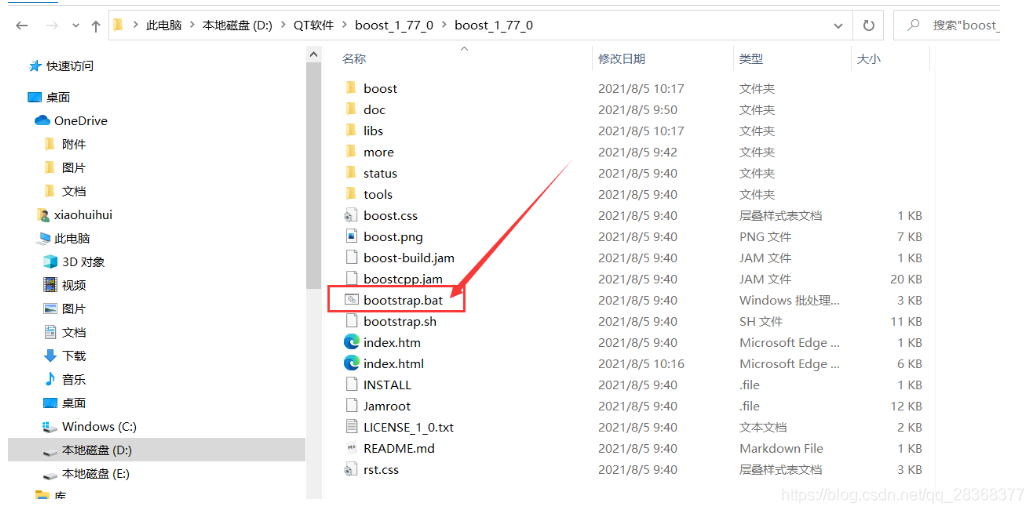Sort by 修改日期 column header

tap(621, 59)
